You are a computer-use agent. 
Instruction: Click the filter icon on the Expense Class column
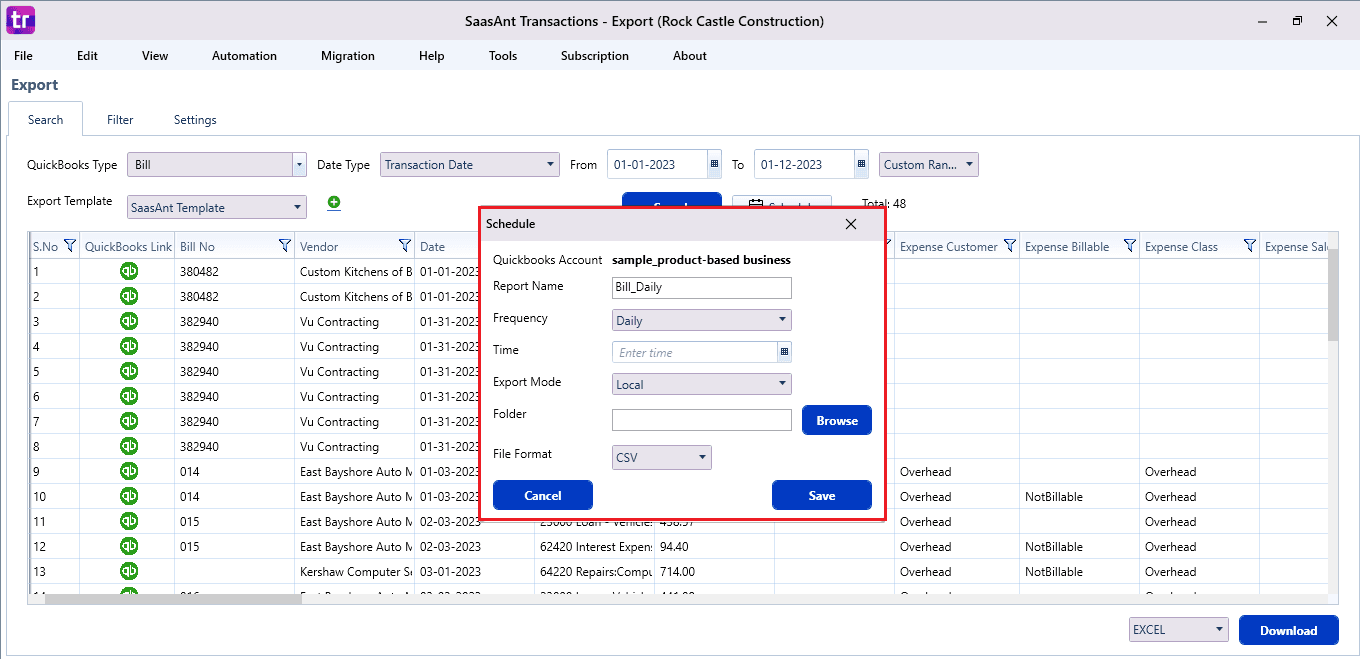click(x=1249, y=246)
